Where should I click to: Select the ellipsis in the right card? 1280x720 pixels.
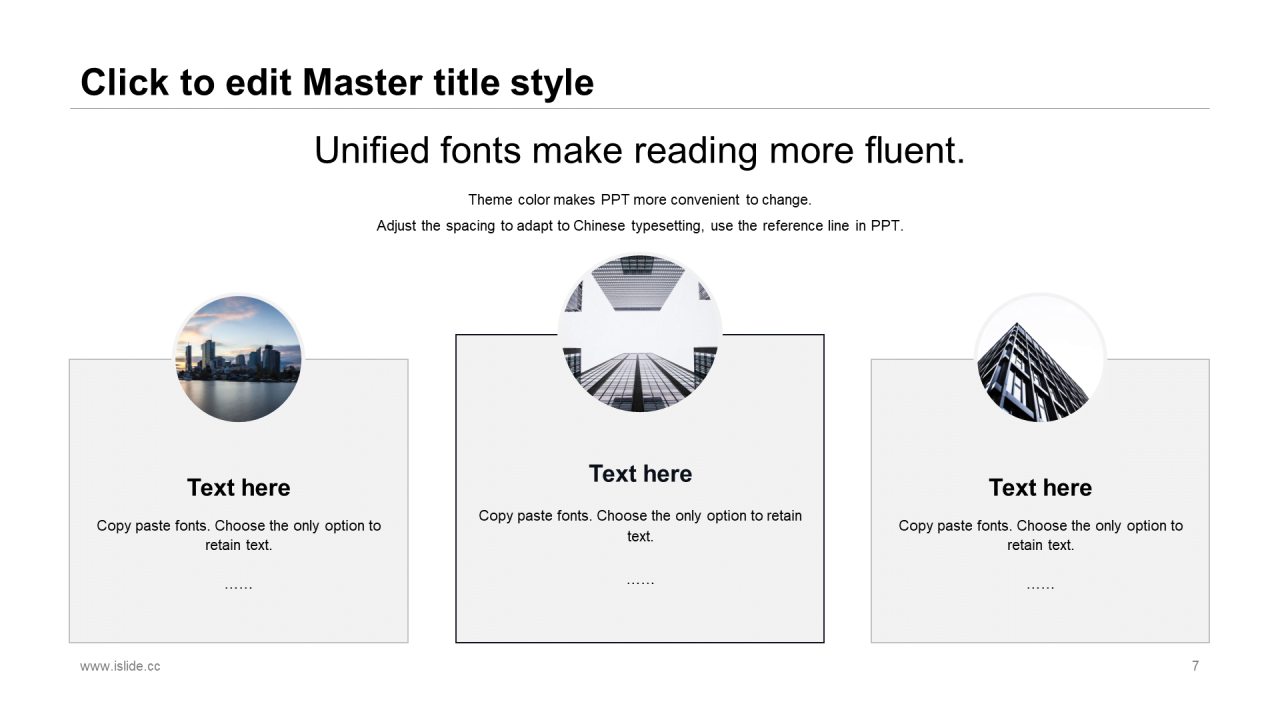click(x=1040, y=586)
